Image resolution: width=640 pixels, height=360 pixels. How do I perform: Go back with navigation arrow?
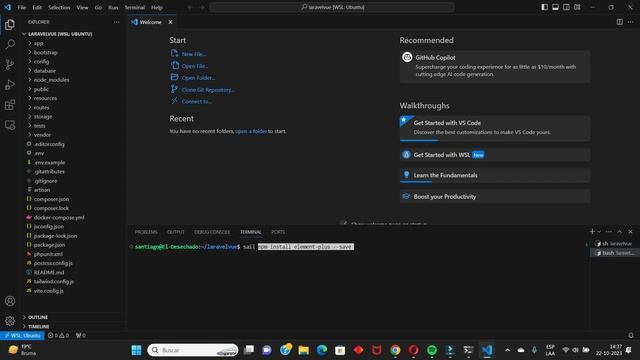click(190, 7)
